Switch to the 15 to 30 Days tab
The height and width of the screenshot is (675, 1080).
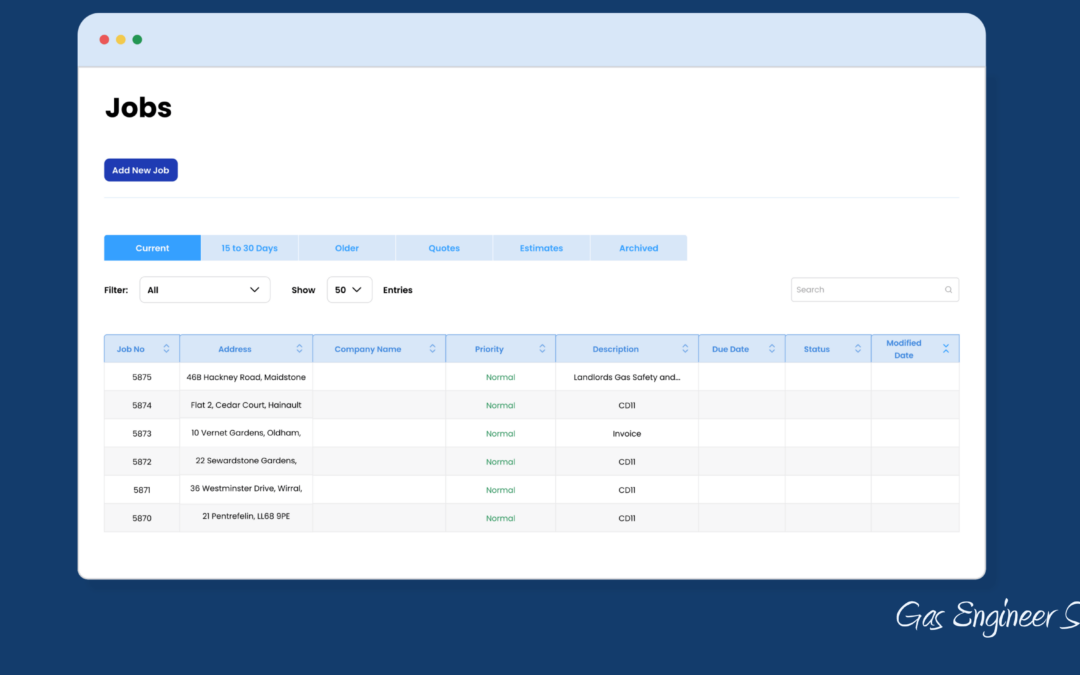click(x=249, y=248)
